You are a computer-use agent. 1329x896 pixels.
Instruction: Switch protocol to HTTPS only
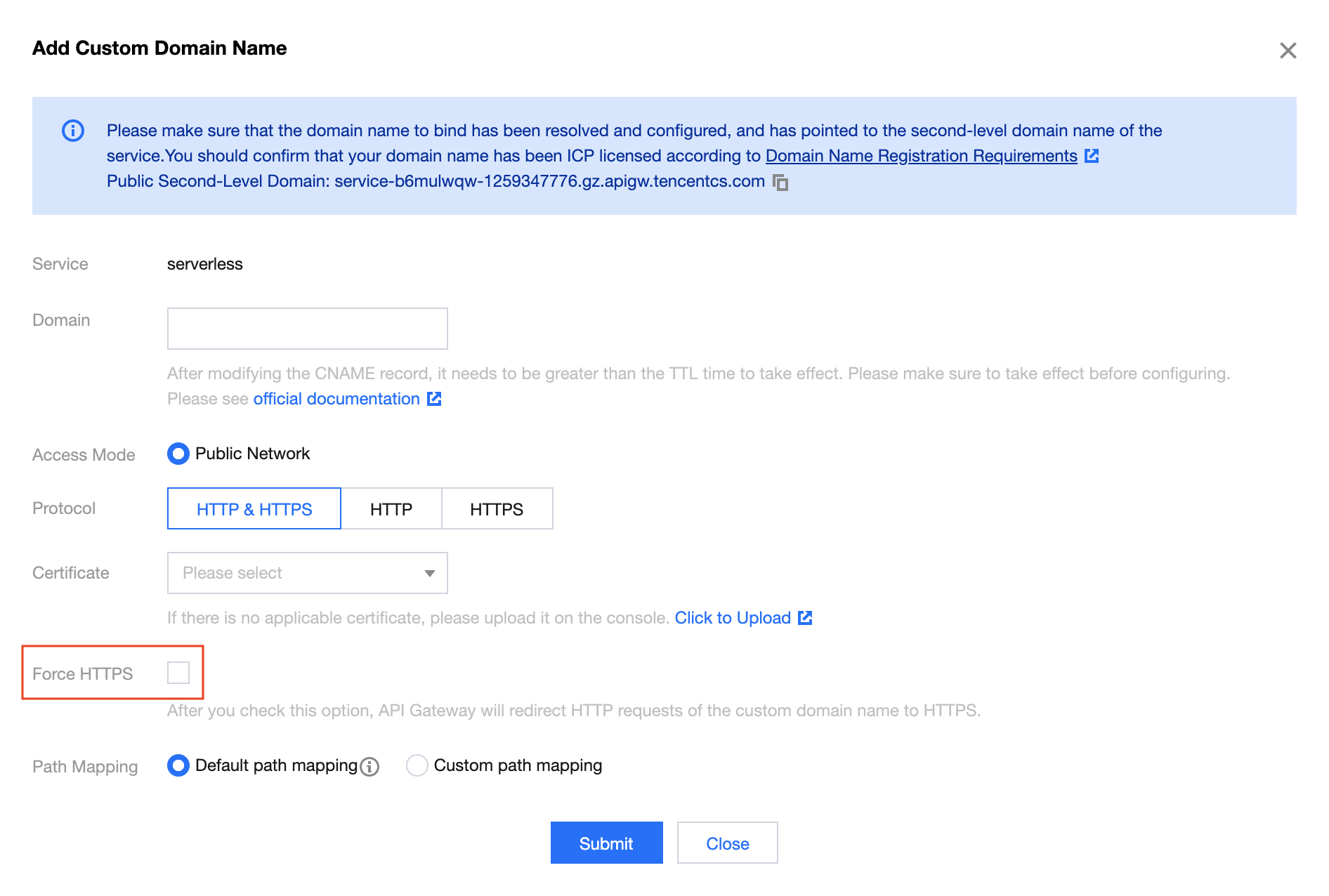[497, 509]
